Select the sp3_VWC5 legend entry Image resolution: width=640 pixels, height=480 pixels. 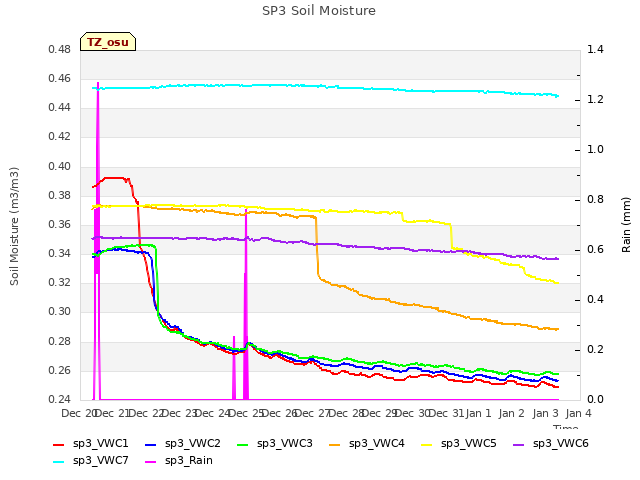click(459, 444)
